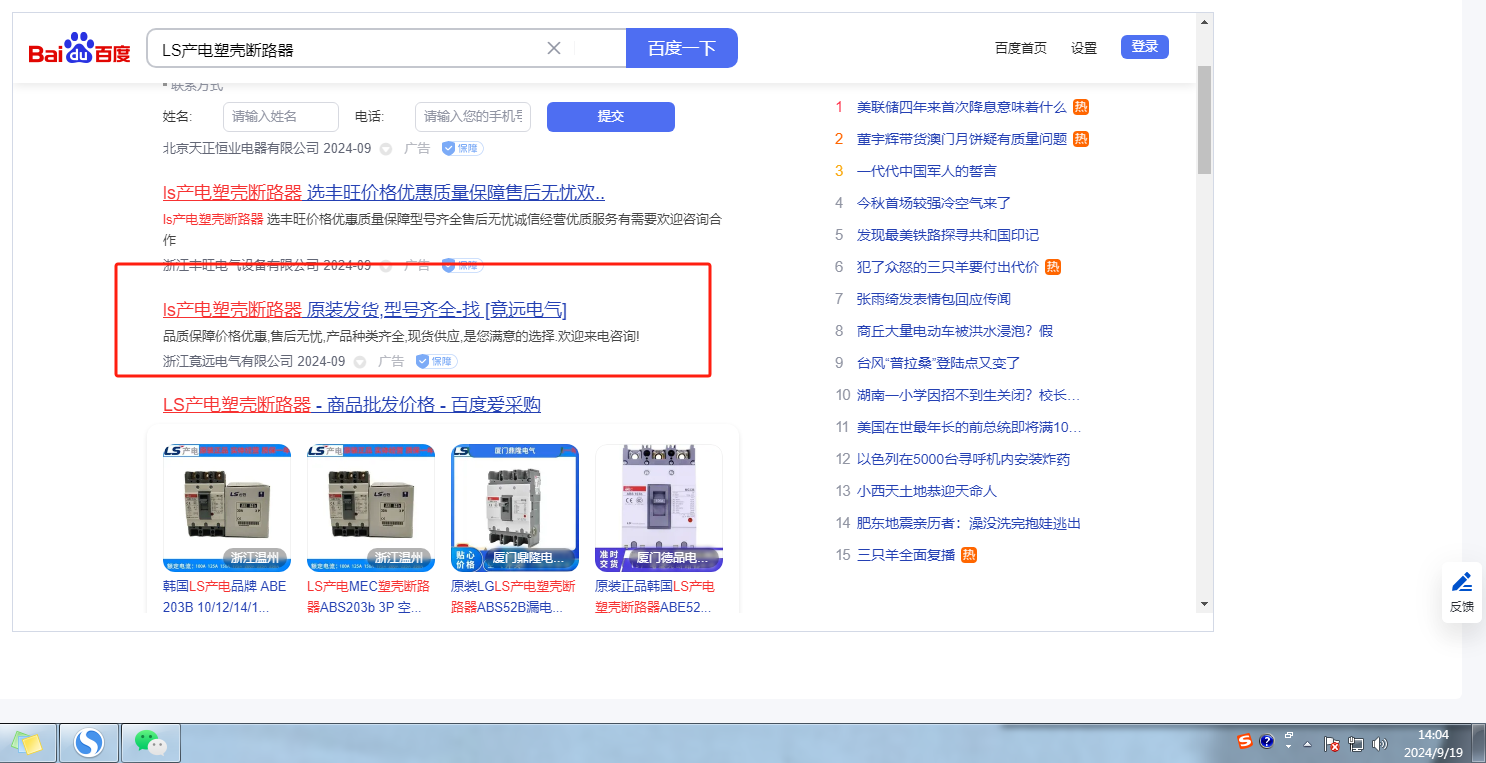Open the sticky notes taskbar icon
The image size is (1486, 763).
click(x=27, y=743)
